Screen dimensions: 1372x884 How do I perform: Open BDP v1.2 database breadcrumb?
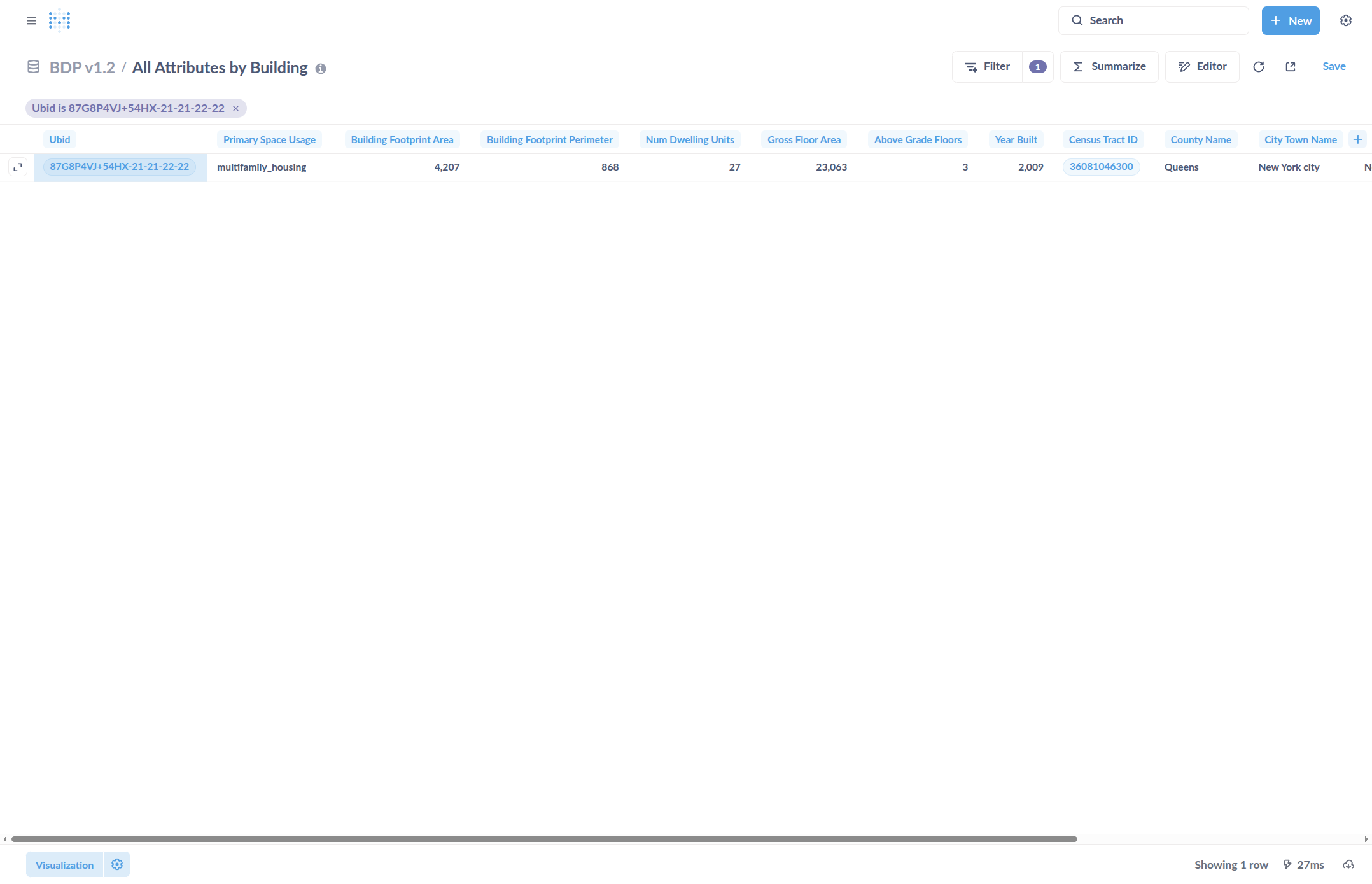click(x=82, y=67)
